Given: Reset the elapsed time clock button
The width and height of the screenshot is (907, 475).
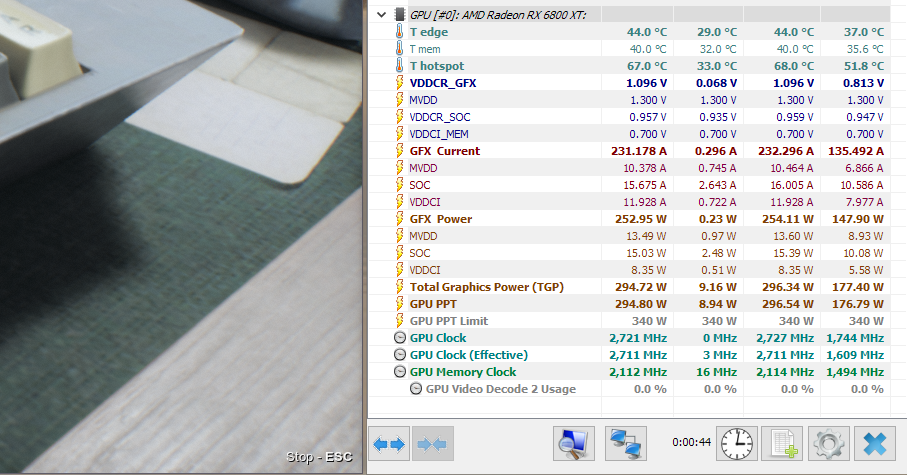Looking at the screenshot, I should tap(736, 444).
